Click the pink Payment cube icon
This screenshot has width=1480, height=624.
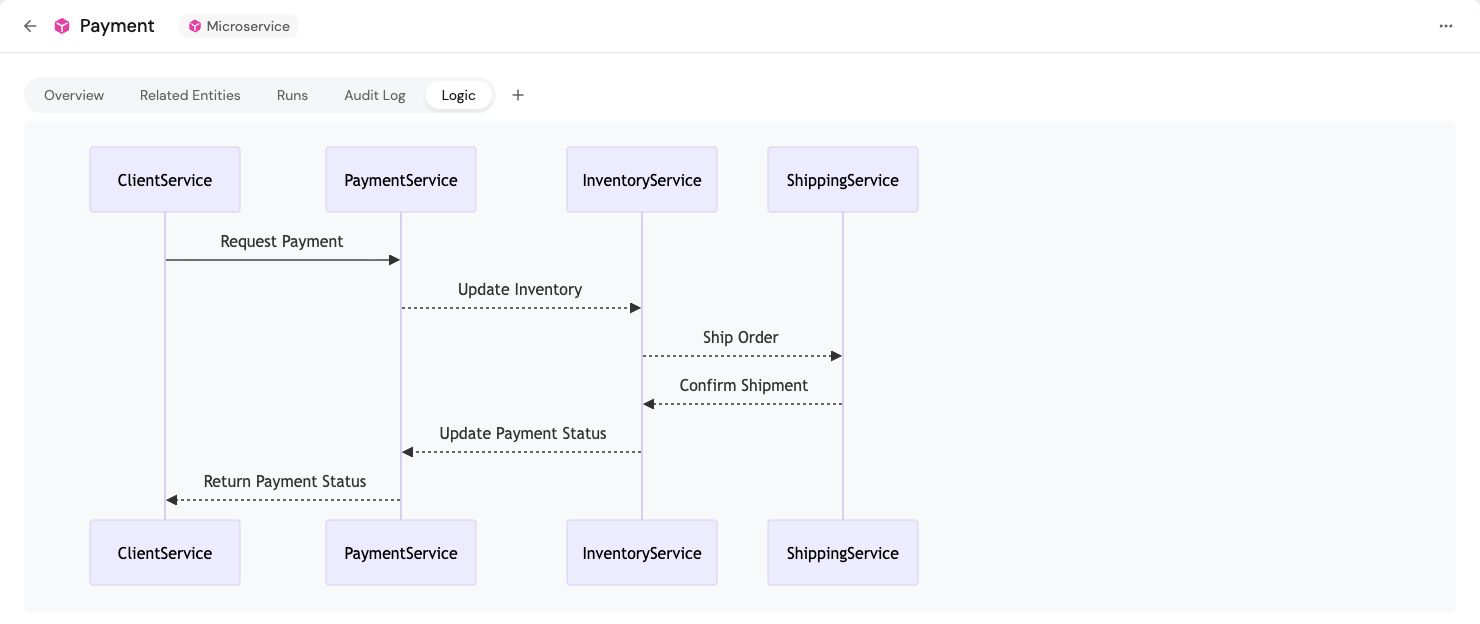click(x=62, y=26)
